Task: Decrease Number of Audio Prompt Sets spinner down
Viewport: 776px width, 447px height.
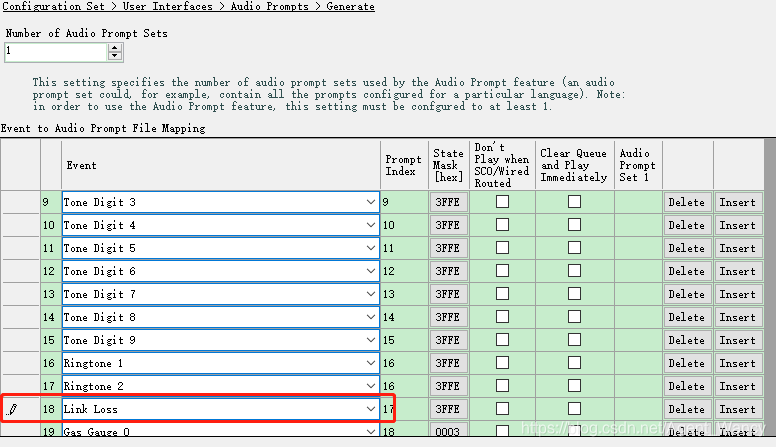Action: [x=115, y=55]
